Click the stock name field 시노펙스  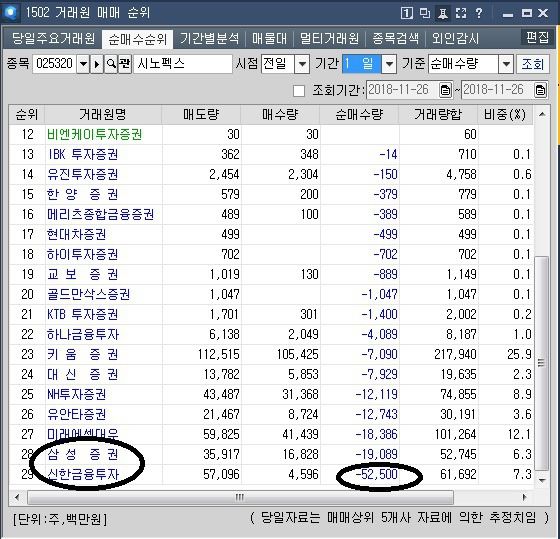point(182,64)
